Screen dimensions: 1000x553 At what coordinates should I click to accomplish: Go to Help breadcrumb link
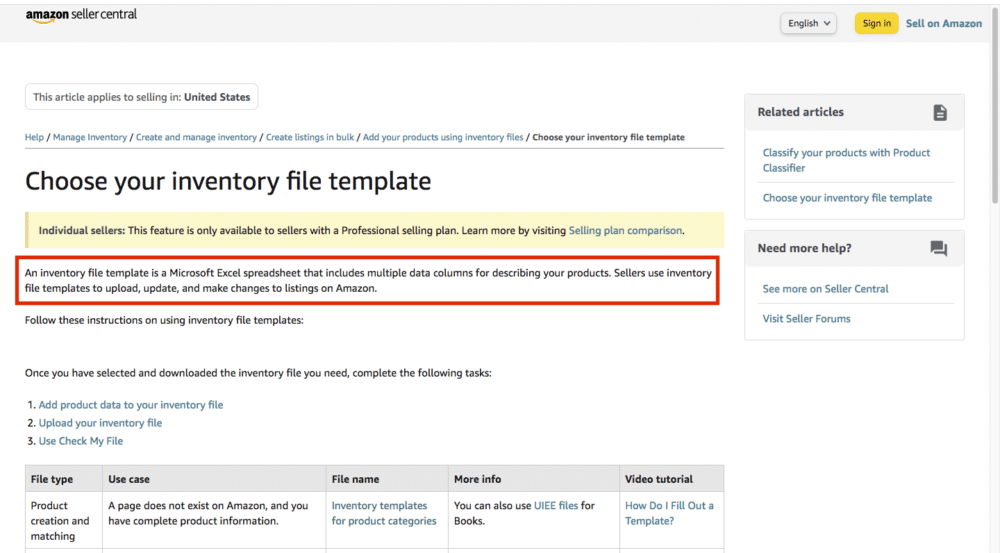point(34,137)
